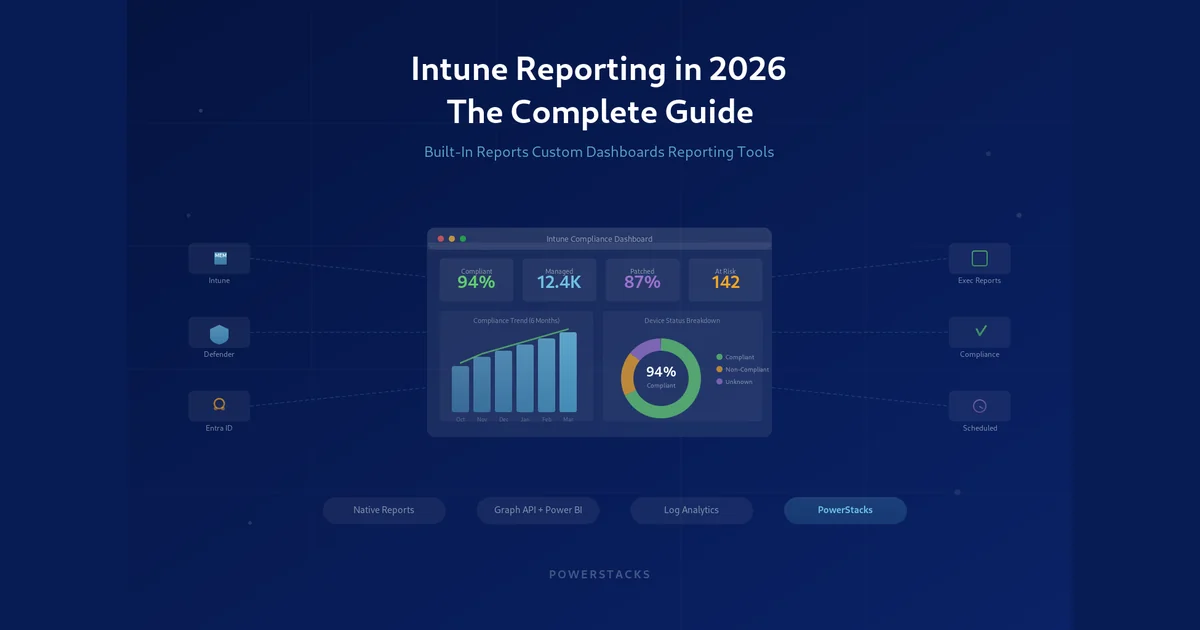Viewport: 1200px width, 630px height.
Task: Click the Nov bar in trend chart
Action: pyautogui.click(x=482, y=385)
